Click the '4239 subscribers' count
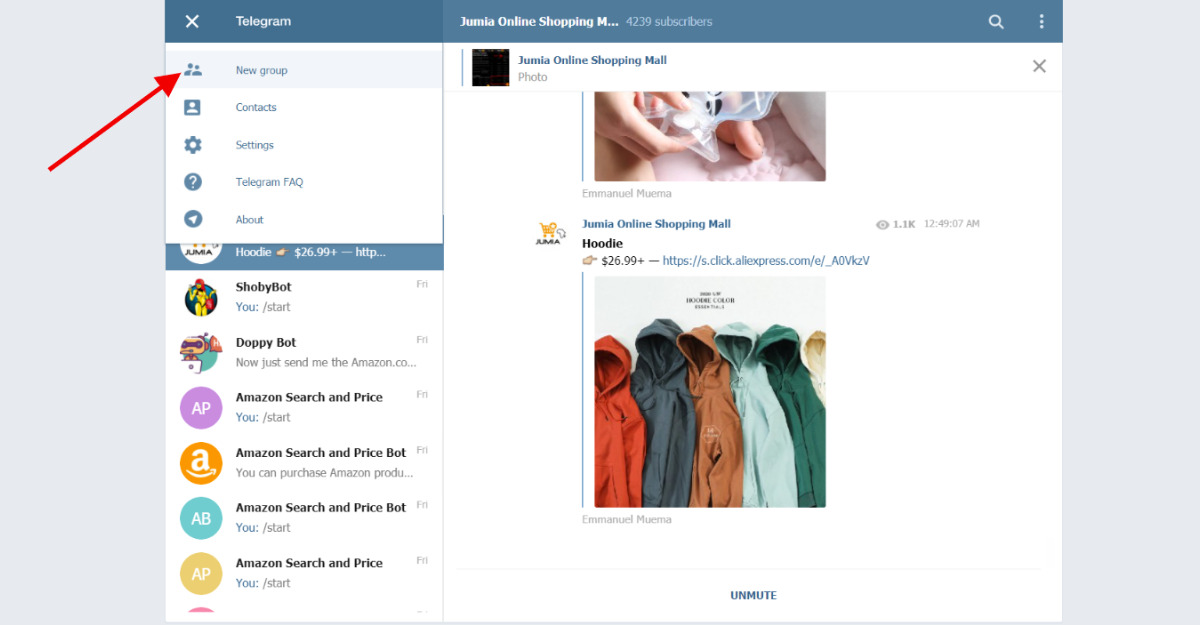The width and height of the screenshot is (1200, 625). (669, 21)
